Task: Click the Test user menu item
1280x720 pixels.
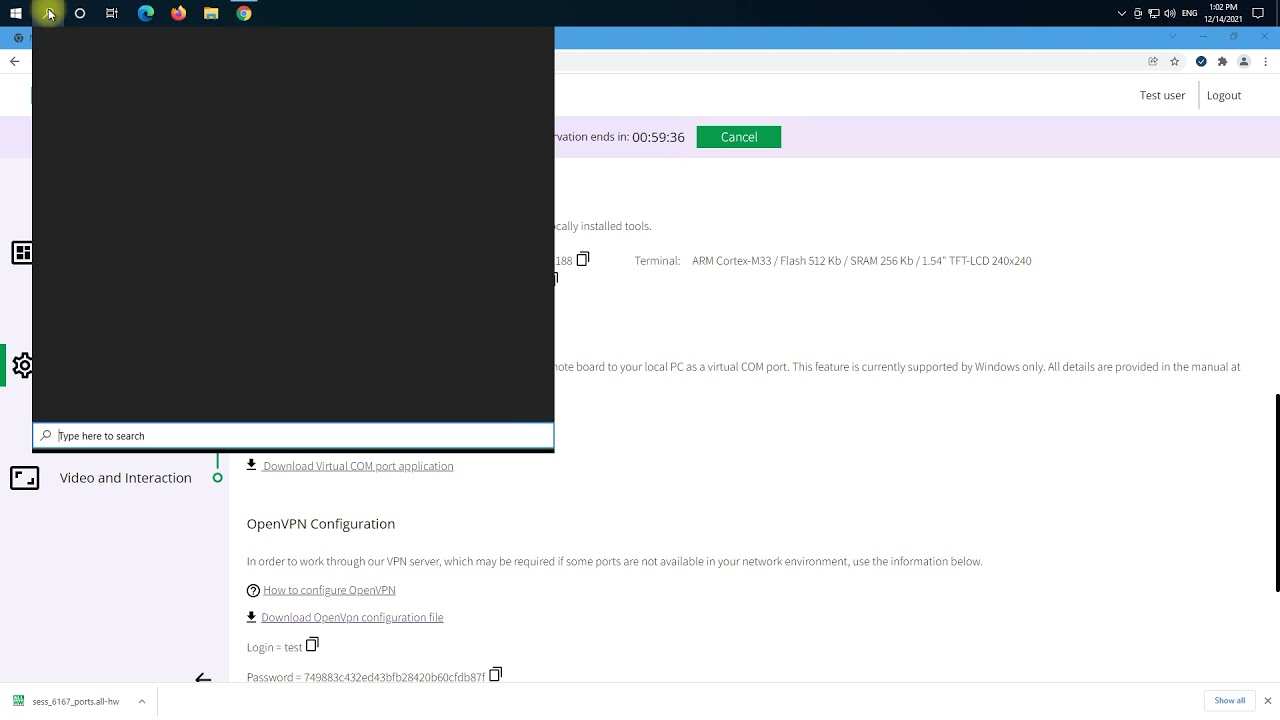Action: coord(1162,95)
